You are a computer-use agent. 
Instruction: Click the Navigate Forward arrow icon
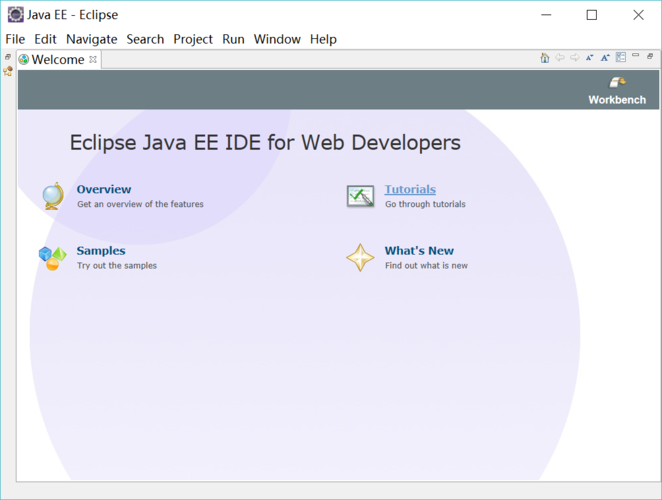point(575,58)
